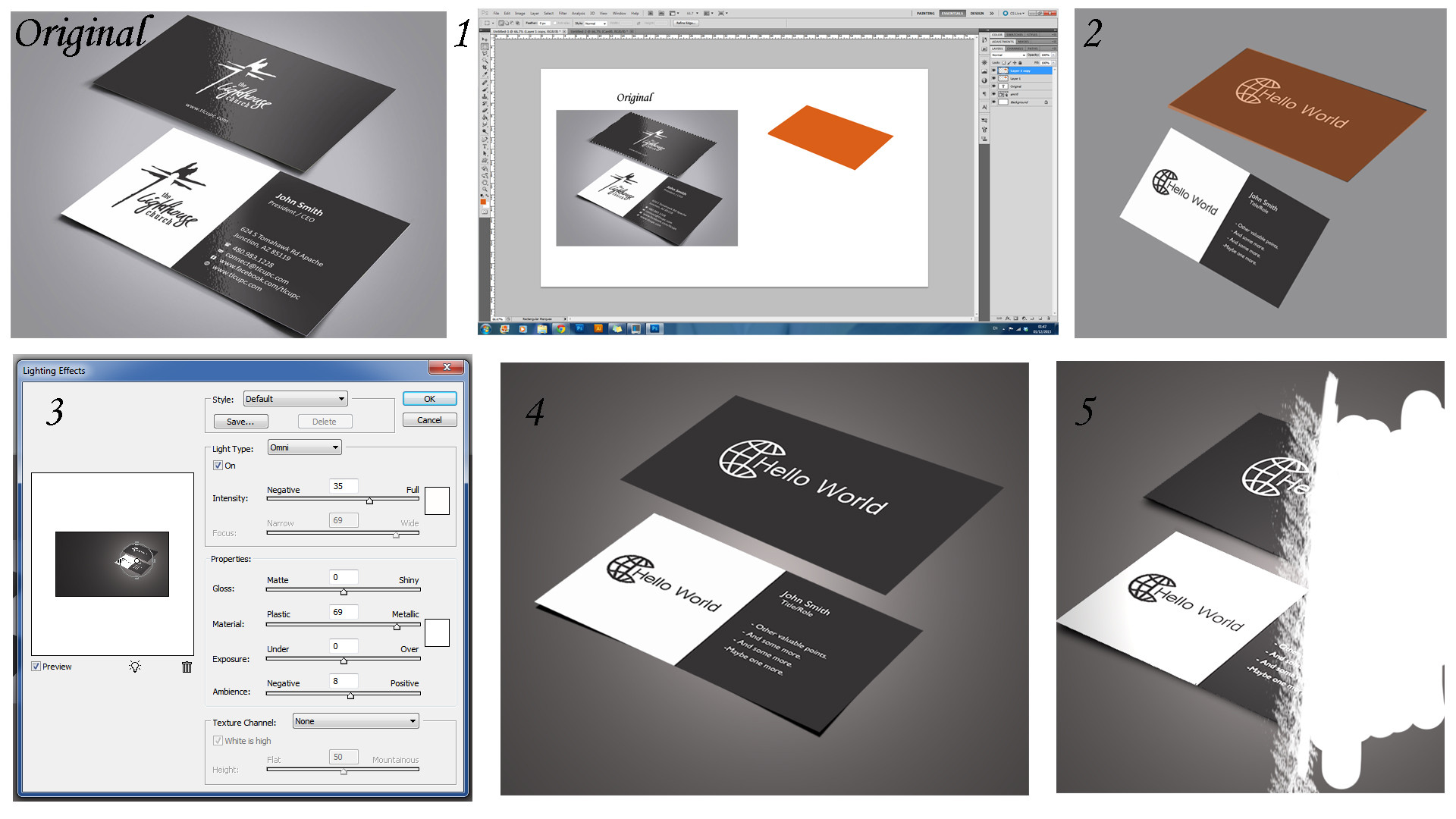Viewport: 1456px width, 819px height.
Task: Open the Style dropdown showing Default
Action: coord(295,399)
